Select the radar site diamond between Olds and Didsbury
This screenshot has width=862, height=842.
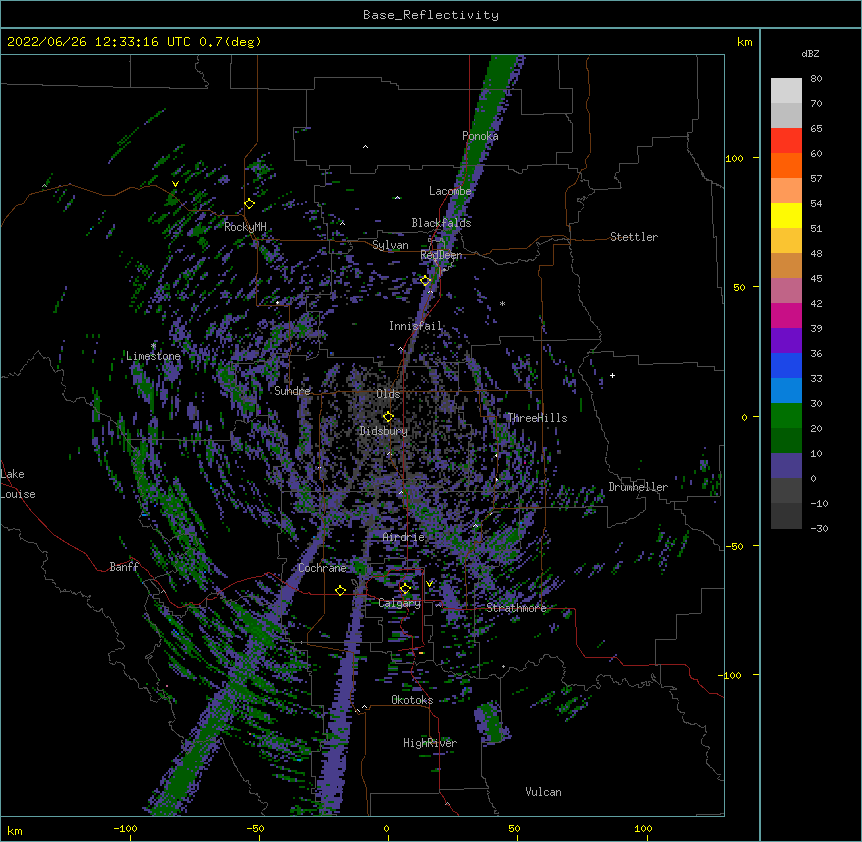point(388,417)
